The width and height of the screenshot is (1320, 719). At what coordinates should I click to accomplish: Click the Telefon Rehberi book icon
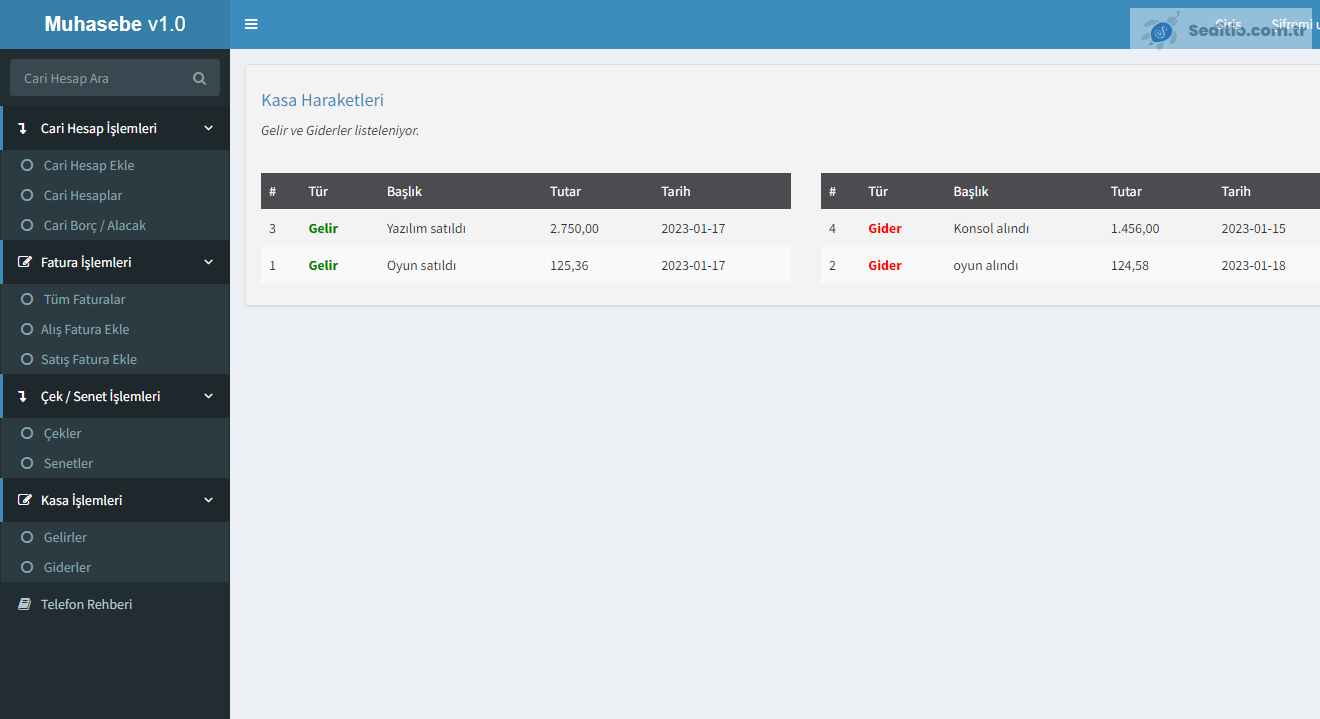point(25,604)
